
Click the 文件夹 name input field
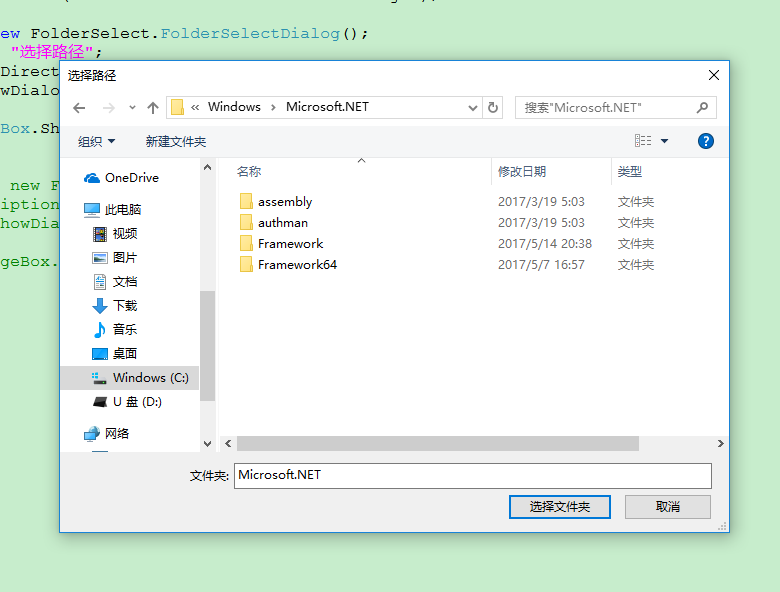tap(473, 476)
